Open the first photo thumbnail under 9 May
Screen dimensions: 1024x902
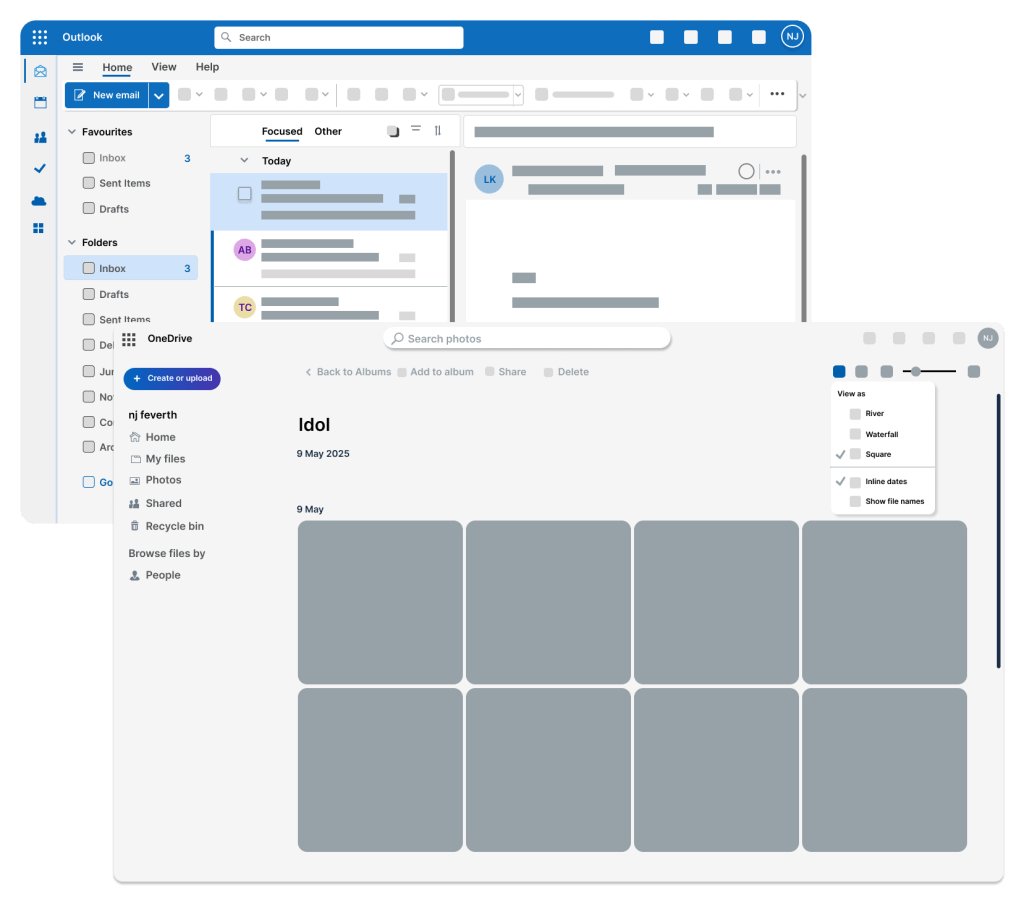[380, 602]
